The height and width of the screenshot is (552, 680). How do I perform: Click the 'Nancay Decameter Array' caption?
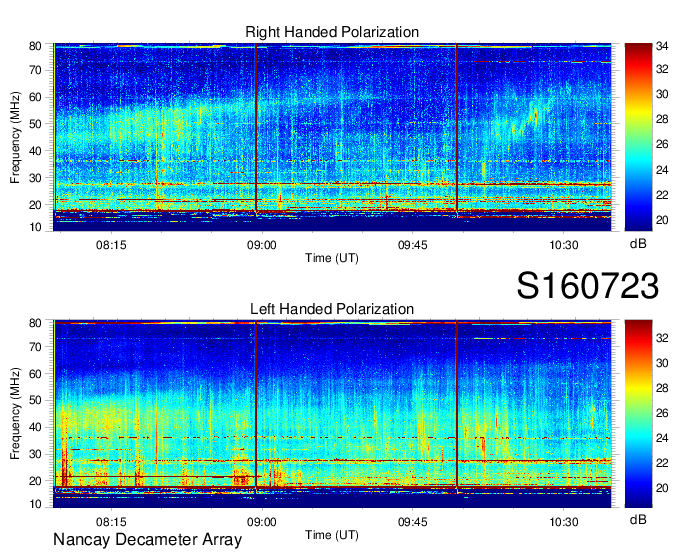click(147, 540)
